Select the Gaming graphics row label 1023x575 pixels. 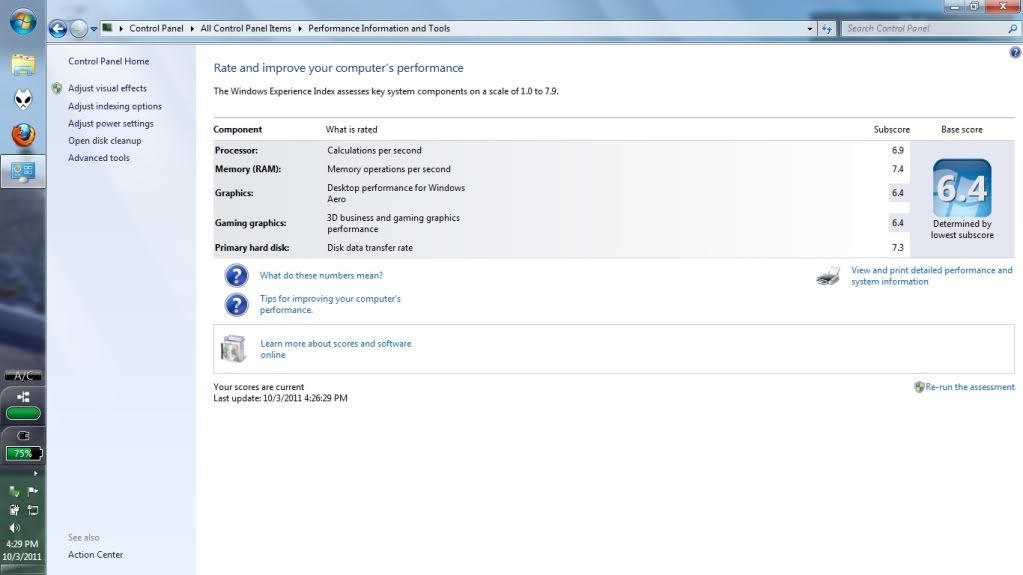click(251, 223)
